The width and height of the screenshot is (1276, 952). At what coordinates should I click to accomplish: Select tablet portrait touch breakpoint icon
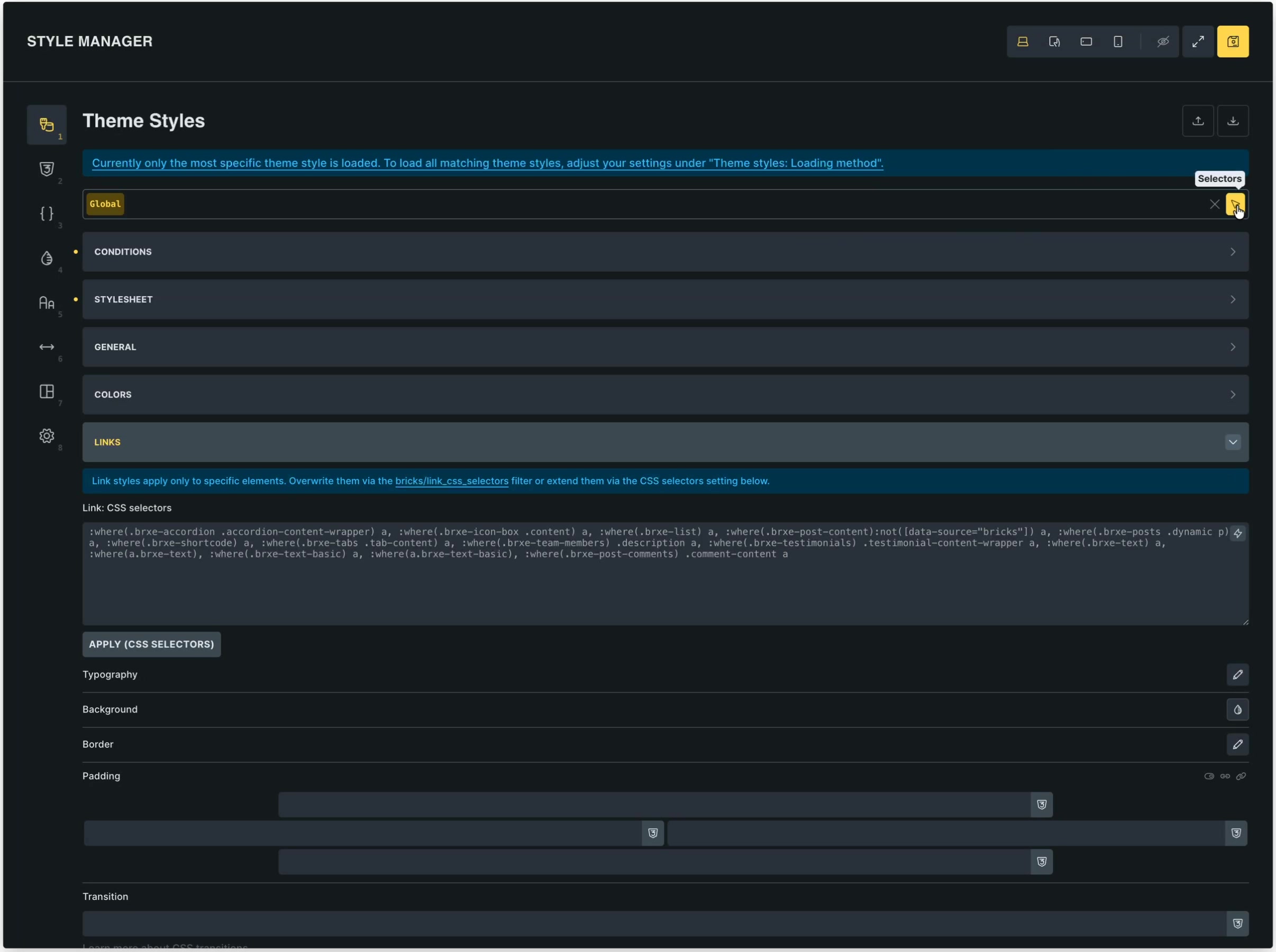1055,41
